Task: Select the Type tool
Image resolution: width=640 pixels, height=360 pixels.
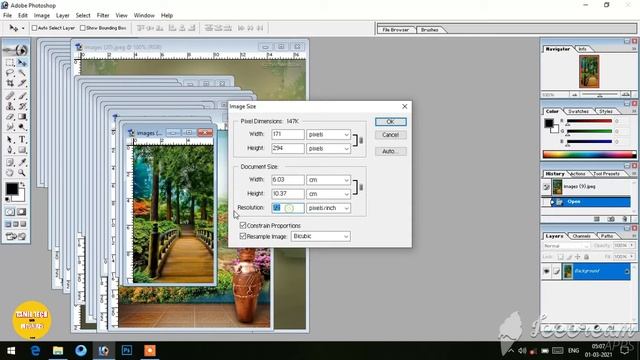Action: 22,140
